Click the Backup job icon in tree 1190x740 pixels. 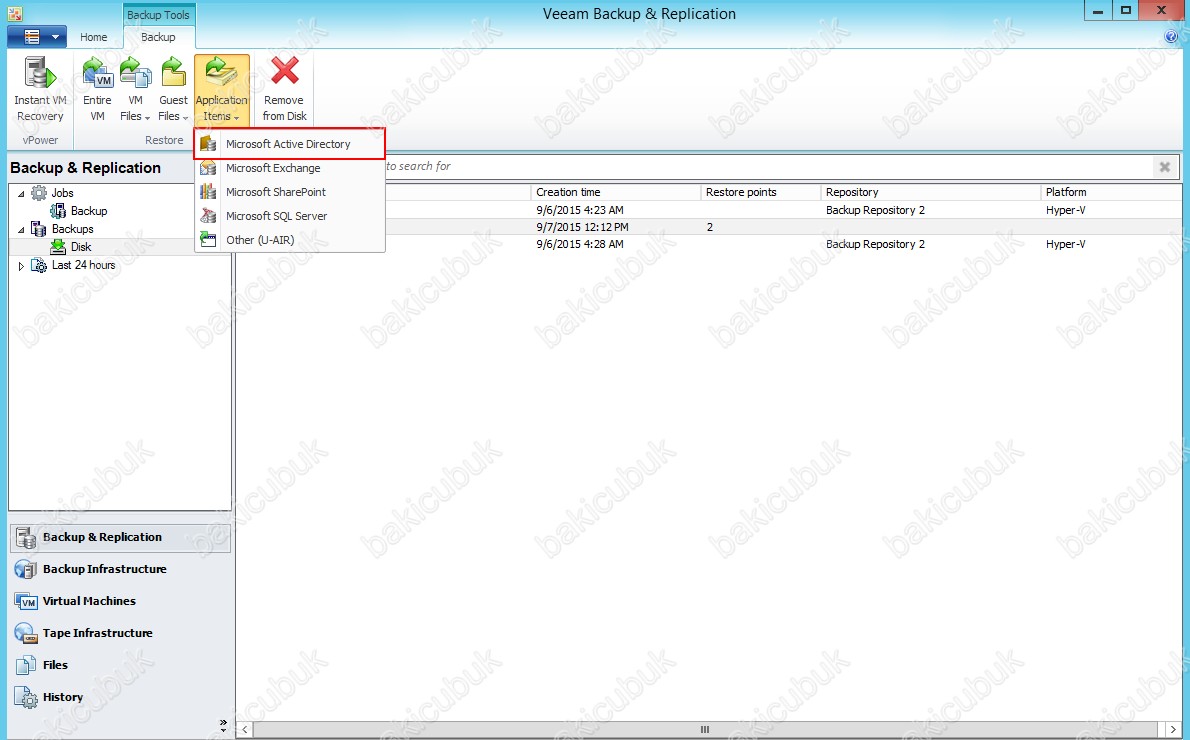pos(58,211)
